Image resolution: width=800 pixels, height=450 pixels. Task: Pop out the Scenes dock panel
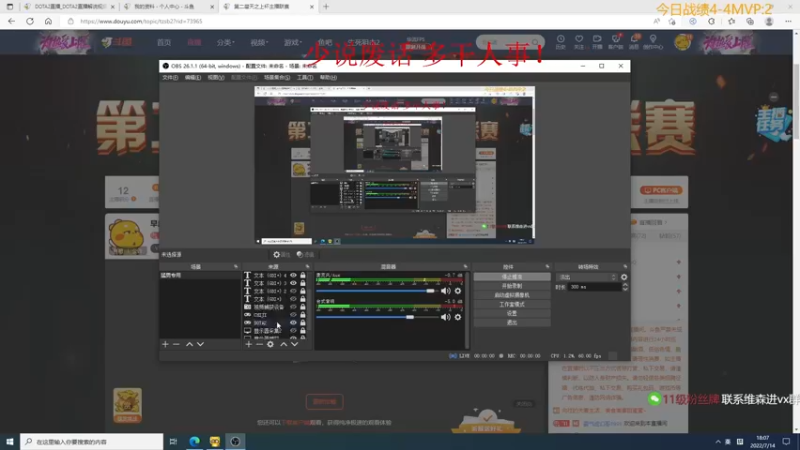pyautogui.click(x=236, y=267)
